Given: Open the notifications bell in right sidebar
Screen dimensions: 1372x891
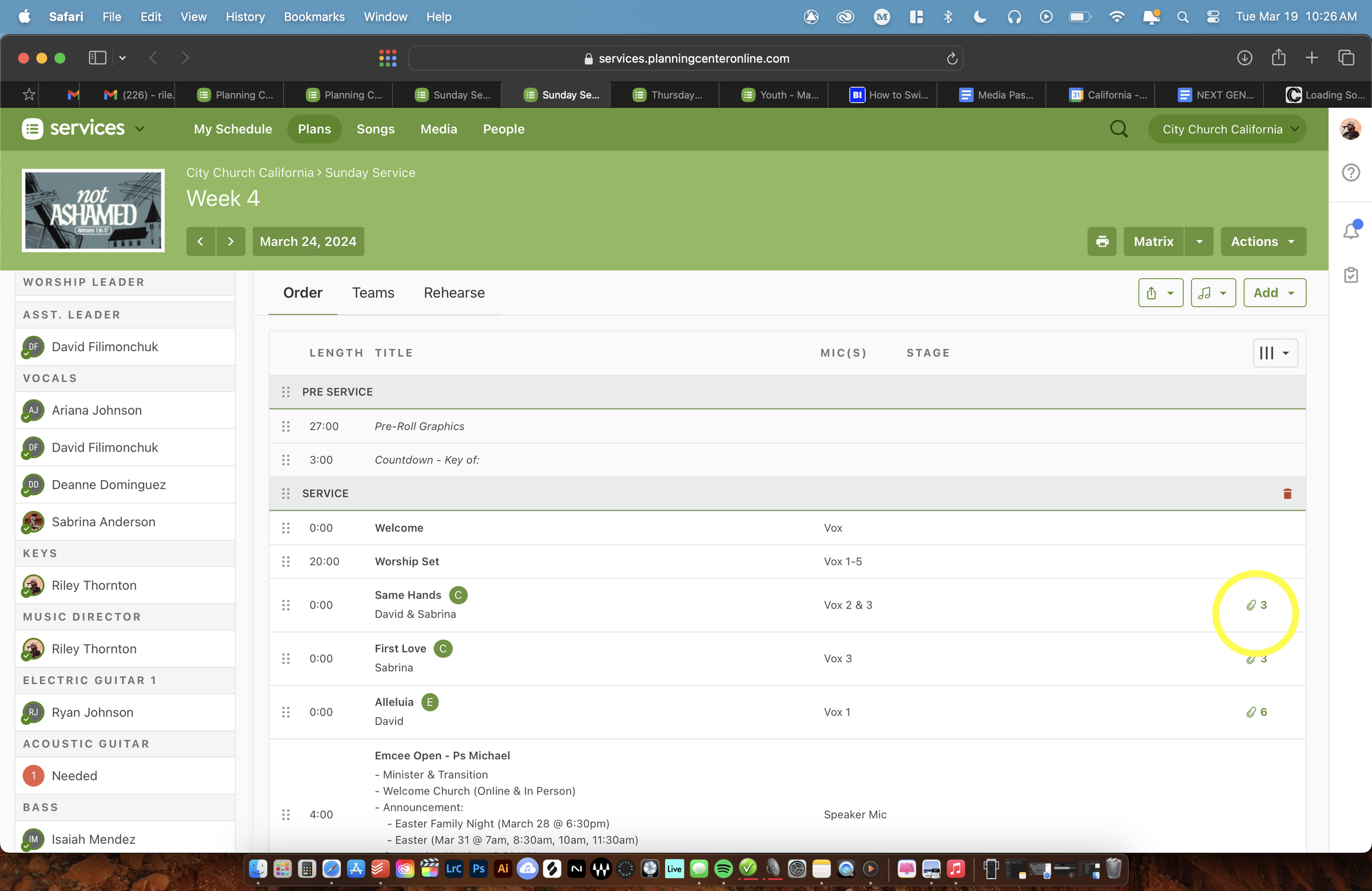Looking at the screenshot, I should pos(1350,230).
